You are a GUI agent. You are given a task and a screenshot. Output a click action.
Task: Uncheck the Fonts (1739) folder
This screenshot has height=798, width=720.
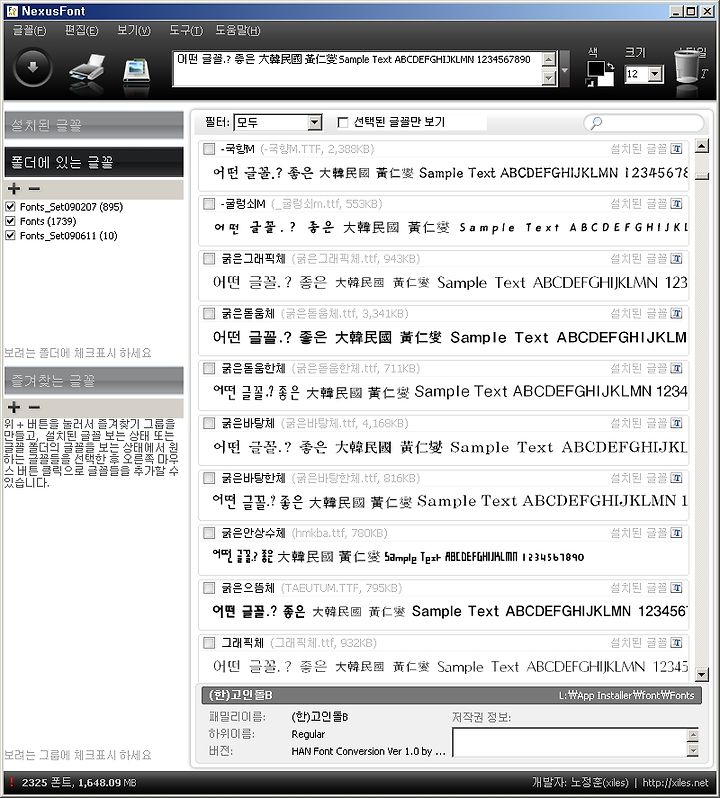(x=10, y=221)
